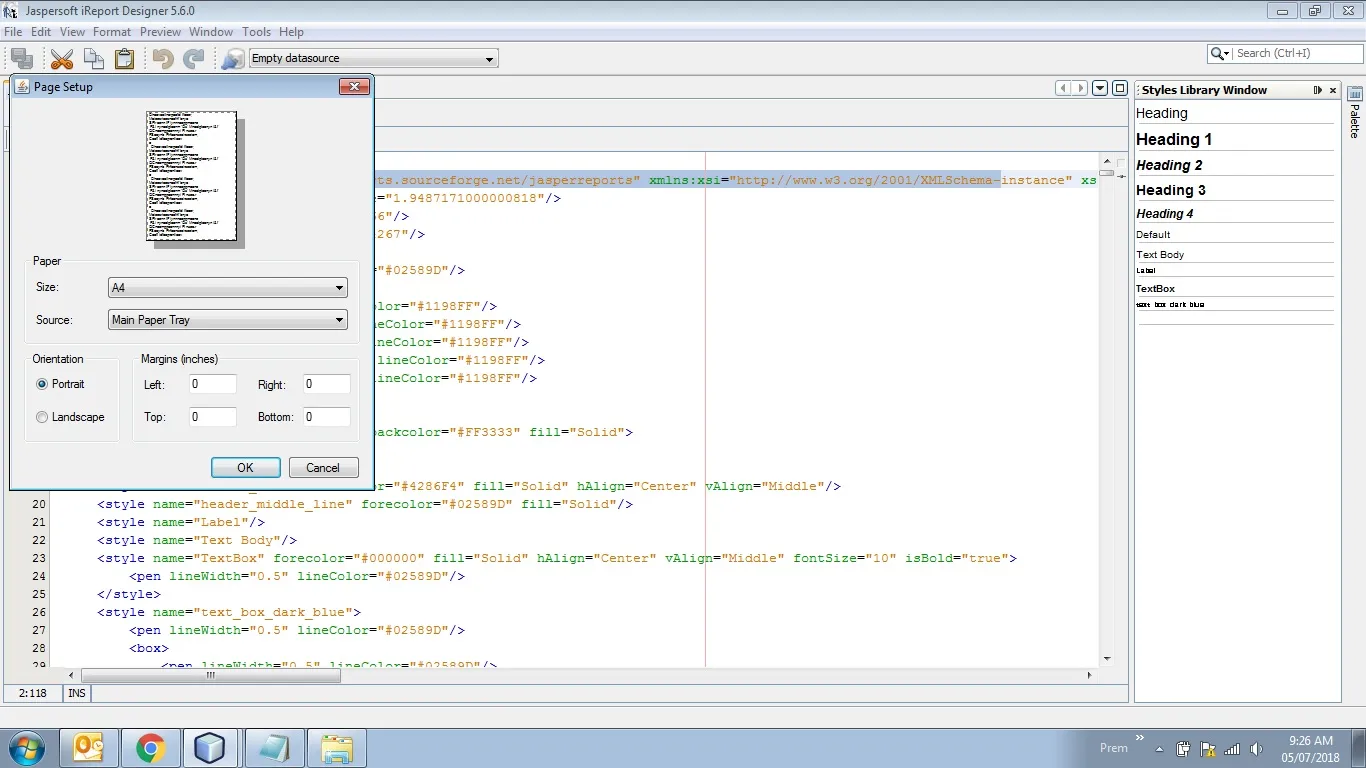Click the horizontal scrollbar right arrow
This screenshot has width=1366, height=768.
pyautogui.click(x=1090, y=675)
